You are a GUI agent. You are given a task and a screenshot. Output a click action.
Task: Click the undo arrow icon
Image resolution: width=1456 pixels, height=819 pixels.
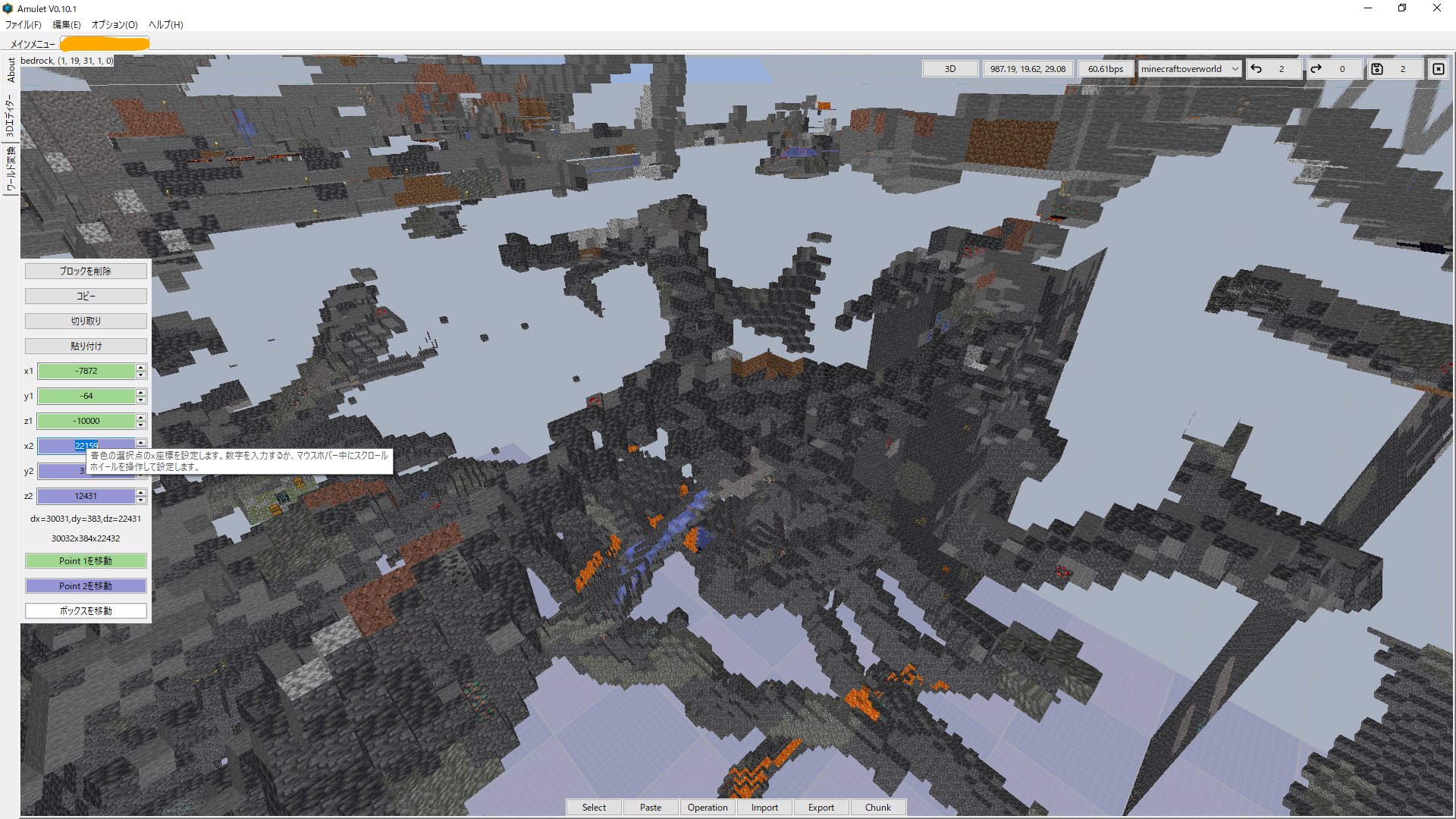click(x=1257, y=69)
